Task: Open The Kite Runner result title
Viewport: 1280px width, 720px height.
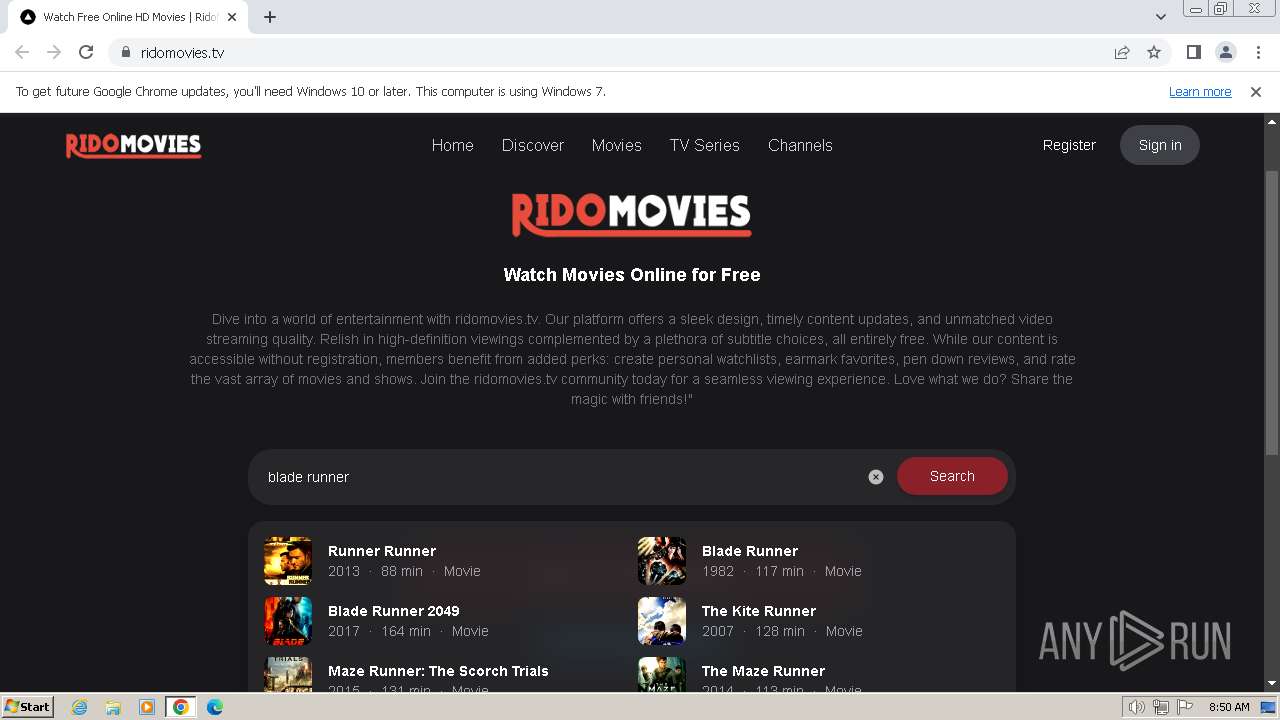Action: pos(759,611)
